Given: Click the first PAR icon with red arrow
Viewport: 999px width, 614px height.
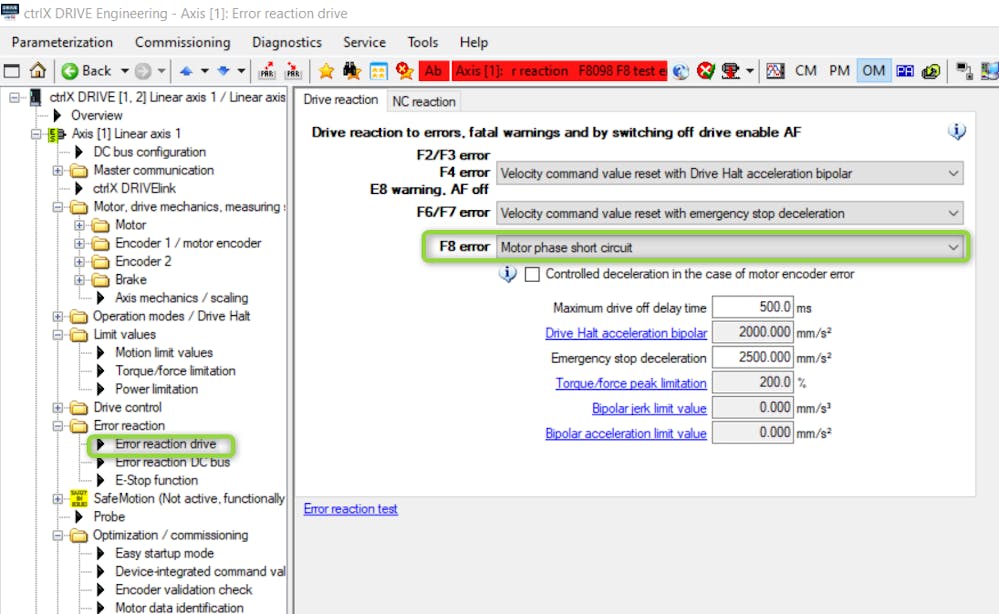Looking at the screenshot, I should pos(267,71).
